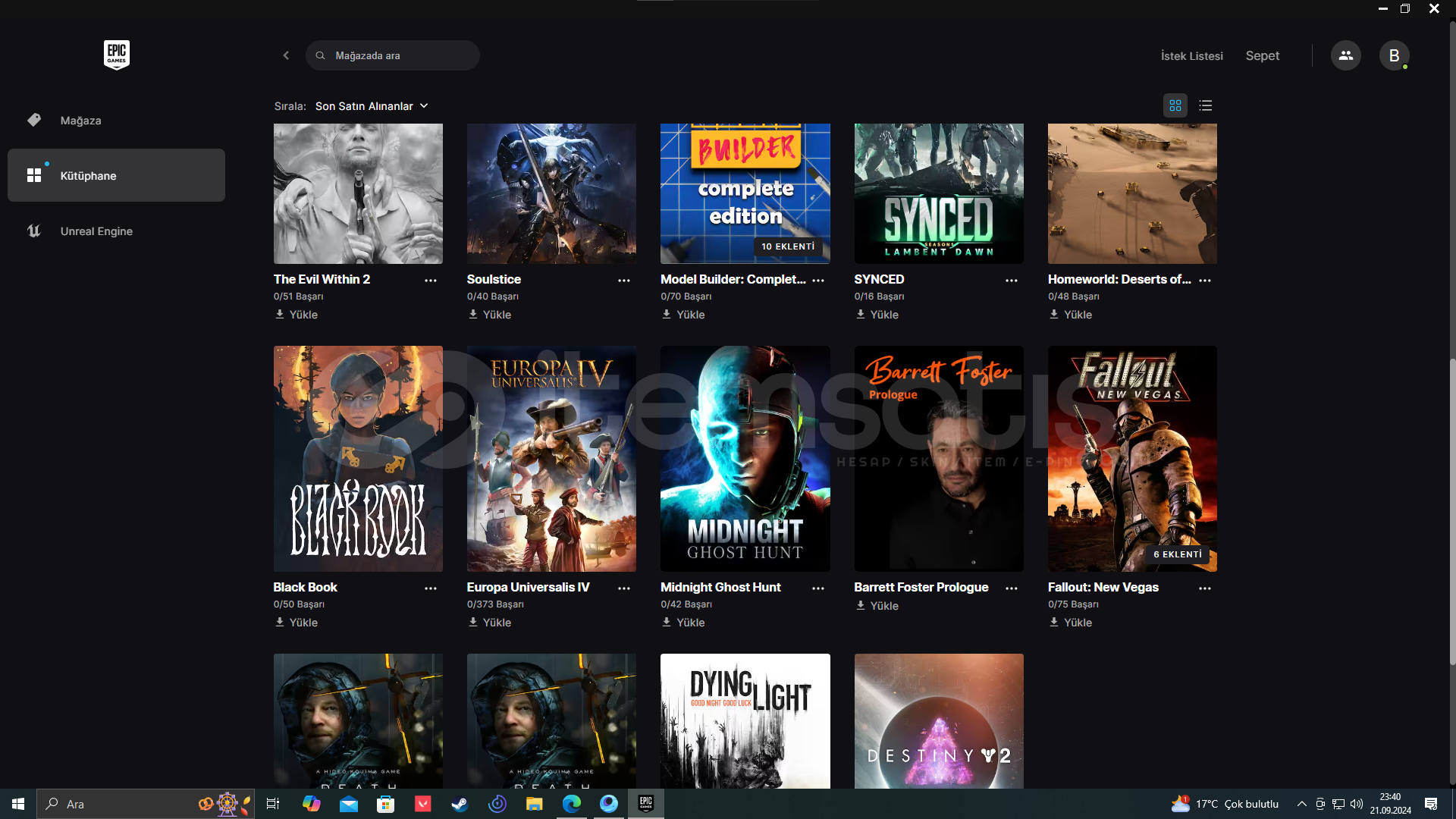Open options menu for Black Book

point(431,588)
